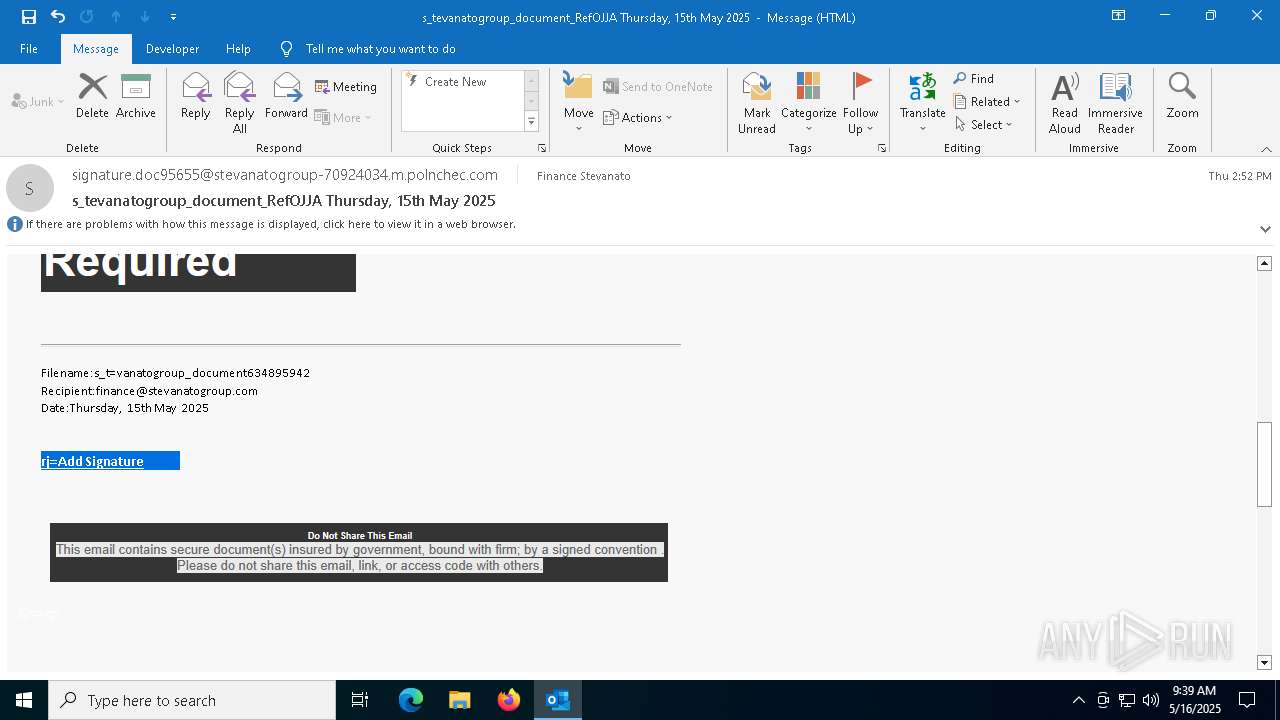
Task: Click Find in Editing group
Action: tap(974, 79)
